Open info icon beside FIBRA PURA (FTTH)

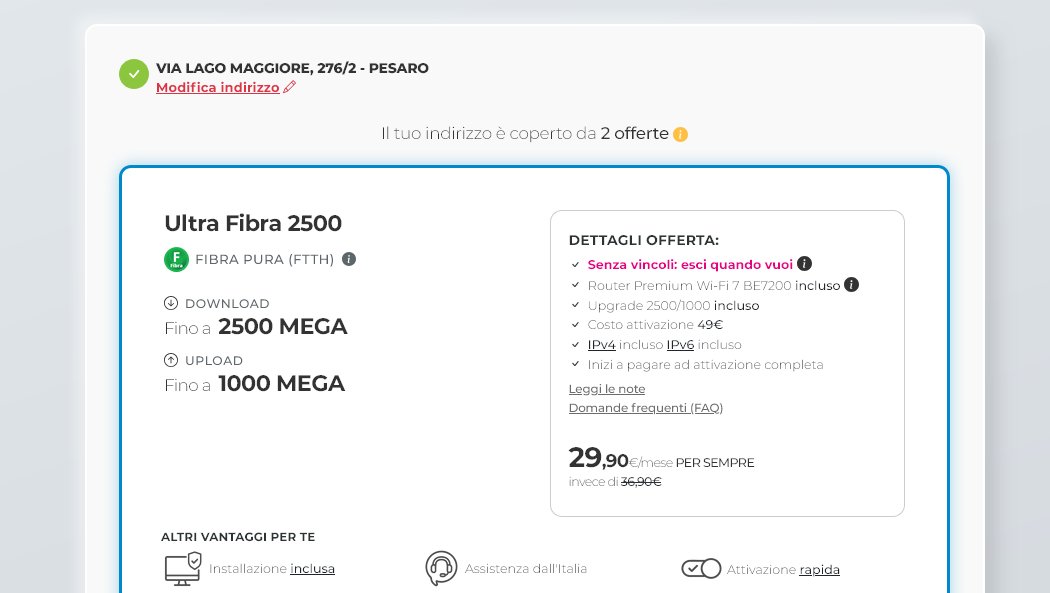point(349,259)
